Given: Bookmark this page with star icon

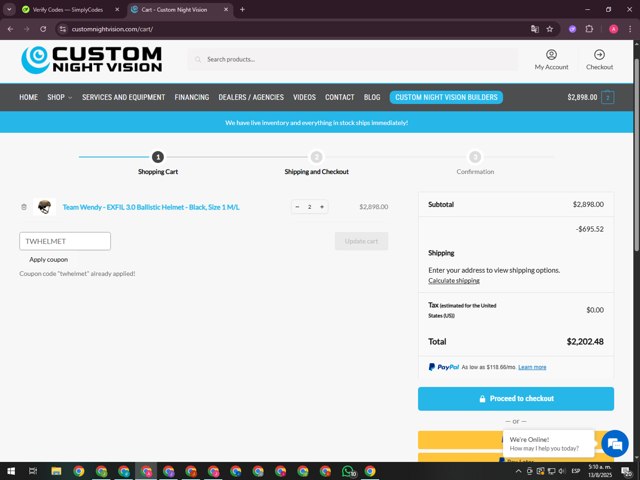Looking at the screenshot, I should tap(550, 29).
